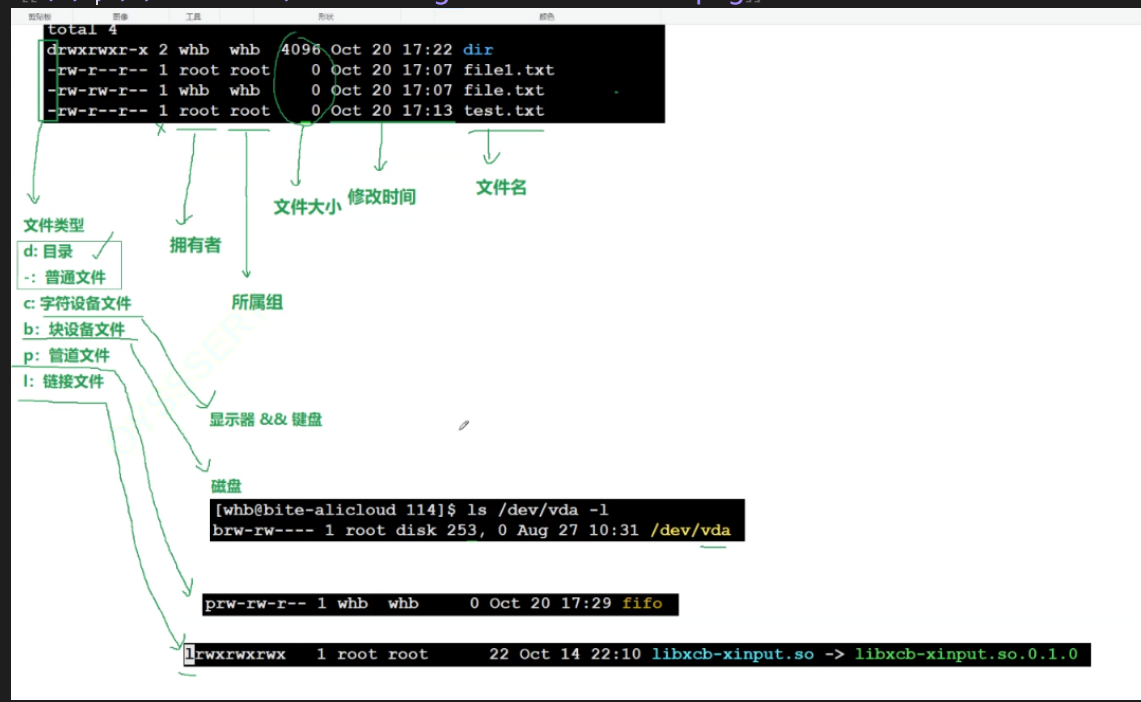Screen dimensions: 1141x702
Task: Click the 'c: 字符设备文件' annotation line
Action: 77,304
